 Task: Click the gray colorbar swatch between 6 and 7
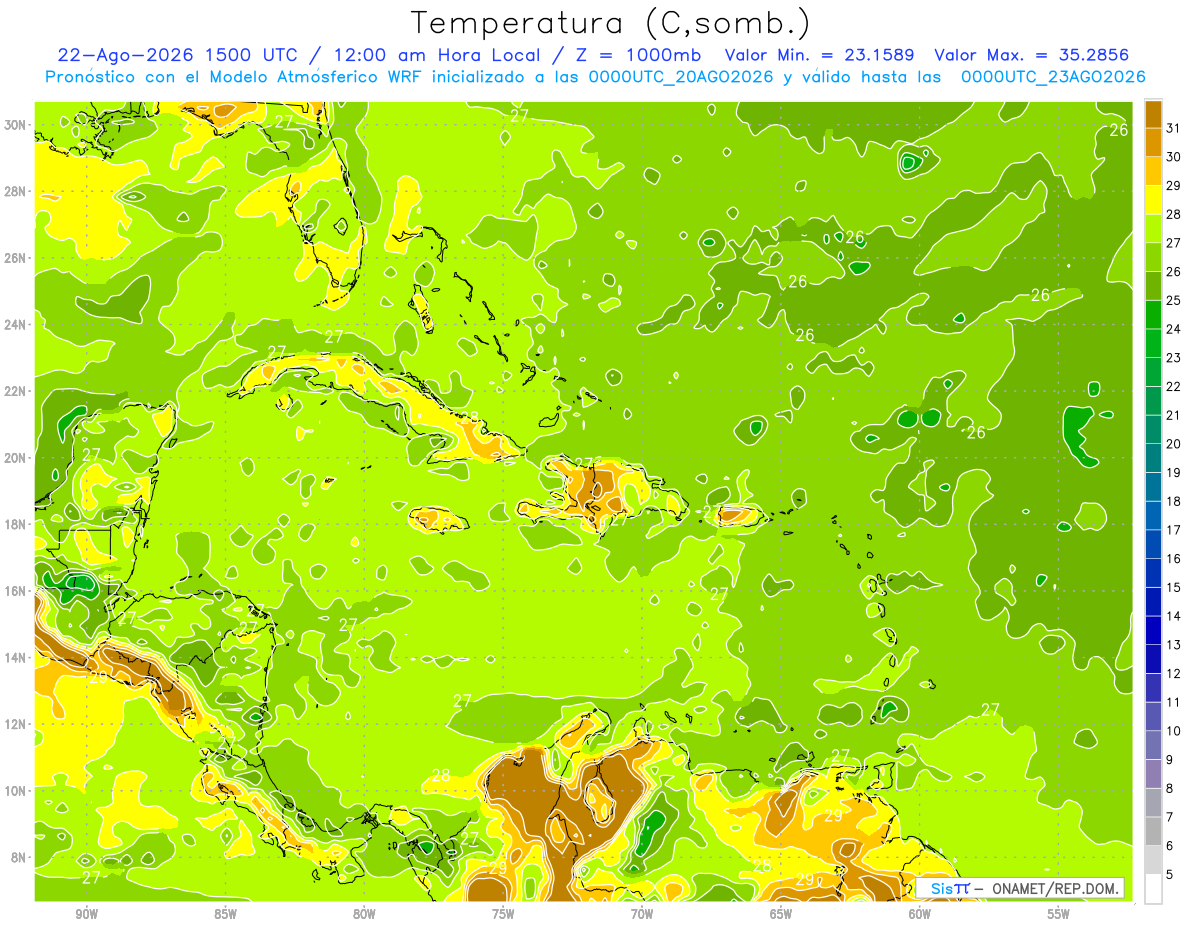pyautogui.click(x=1153, y=832)
